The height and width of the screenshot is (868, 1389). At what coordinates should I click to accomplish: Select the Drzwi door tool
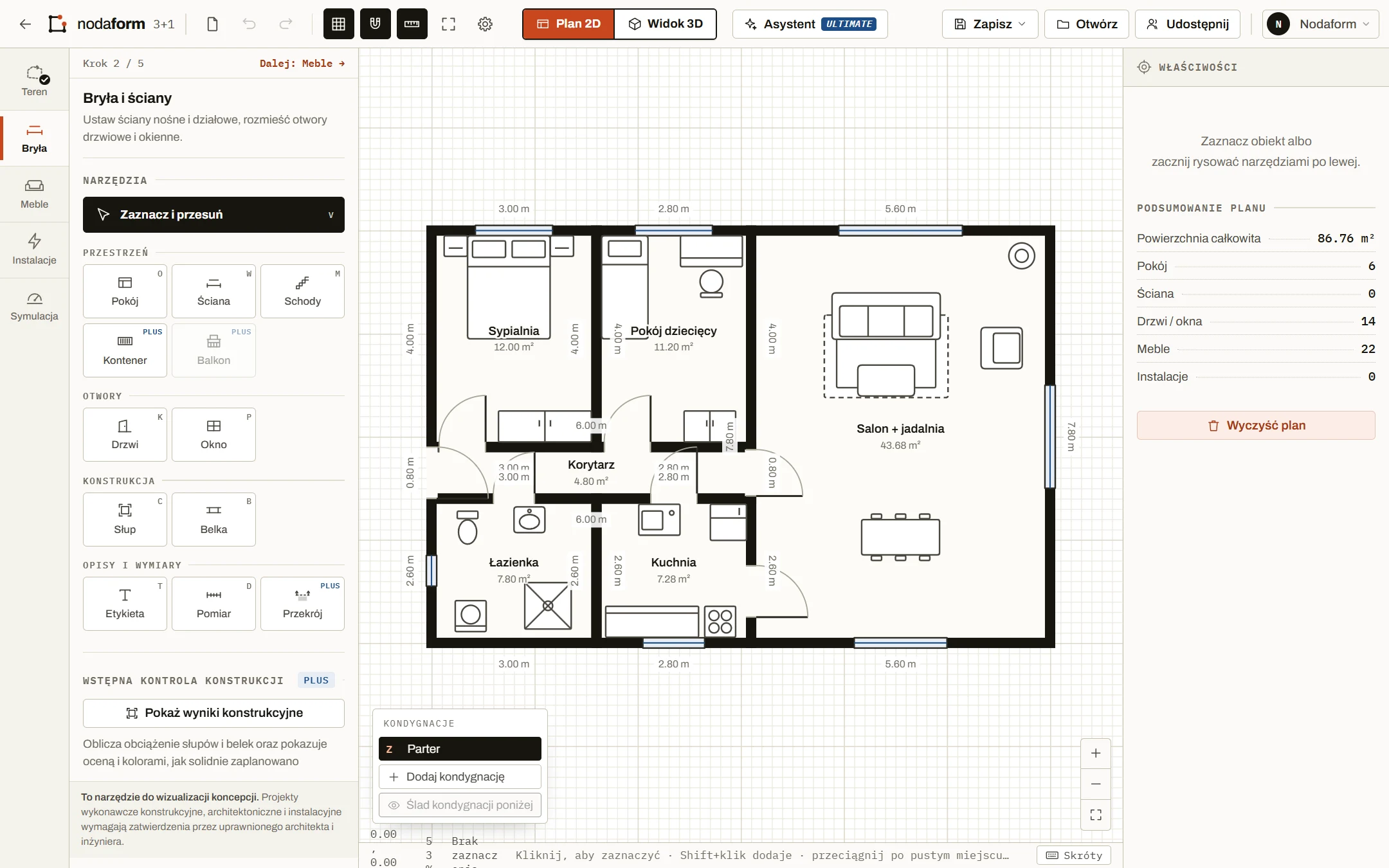pyautogui.click(x=125, y=435)
